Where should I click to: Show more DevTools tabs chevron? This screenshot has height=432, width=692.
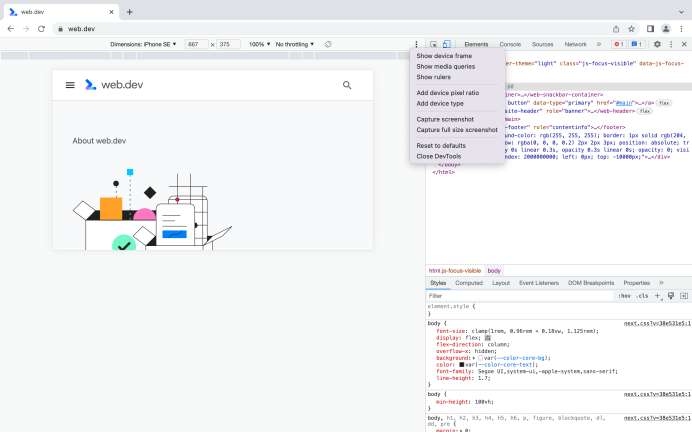[x=599, y=44]
